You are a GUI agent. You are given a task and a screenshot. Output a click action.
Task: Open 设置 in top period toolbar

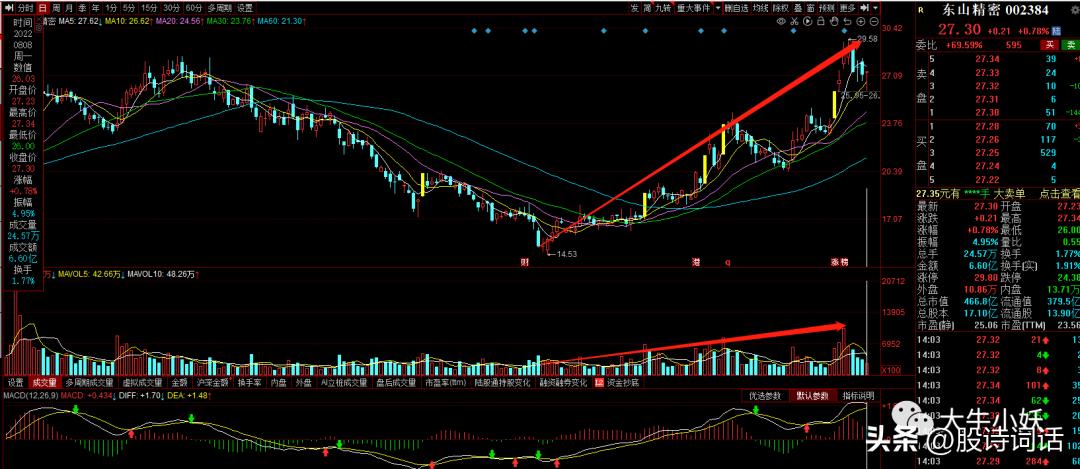coord(245,8)
